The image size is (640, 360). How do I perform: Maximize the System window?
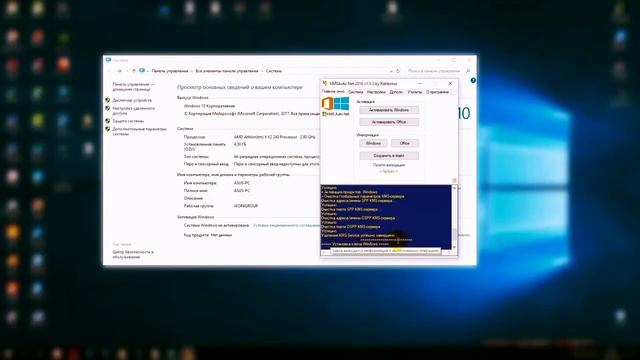(x=453, y=60)
